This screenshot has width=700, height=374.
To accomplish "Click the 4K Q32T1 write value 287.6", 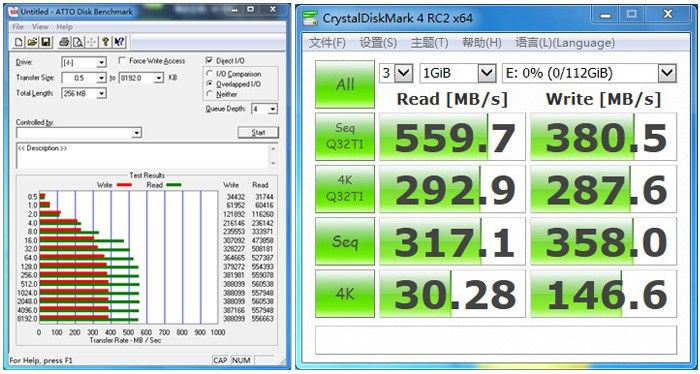I will (x=604, y=189).
